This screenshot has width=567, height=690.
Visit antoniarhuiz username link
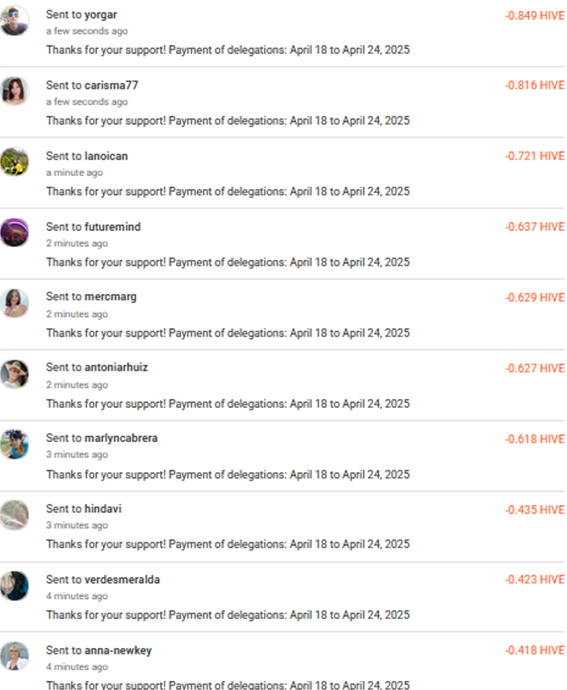(x=116, y=367)
